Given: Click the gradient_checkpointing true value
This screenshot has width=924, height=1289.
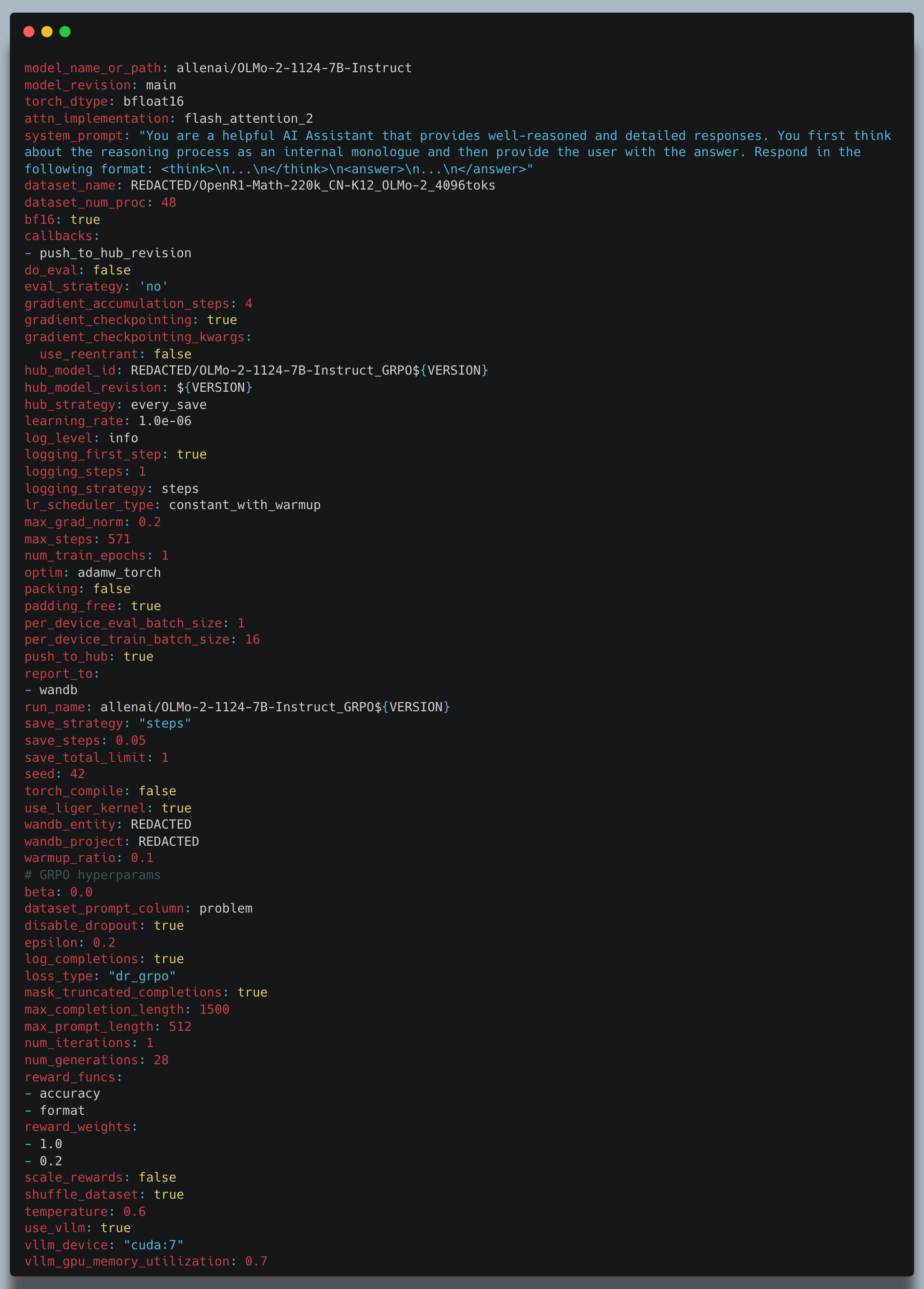Looking at the screenshot, I should 222,320.
